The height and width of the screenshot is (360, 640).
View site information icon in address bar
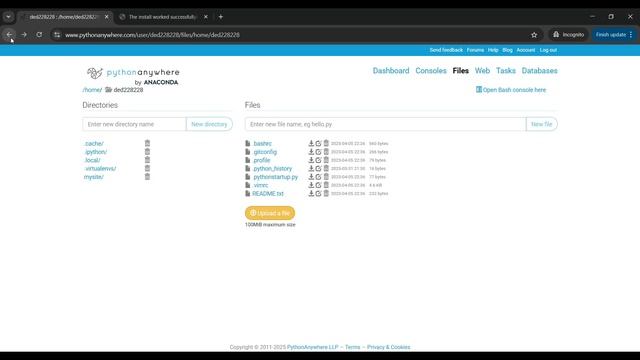click(57, 35)
